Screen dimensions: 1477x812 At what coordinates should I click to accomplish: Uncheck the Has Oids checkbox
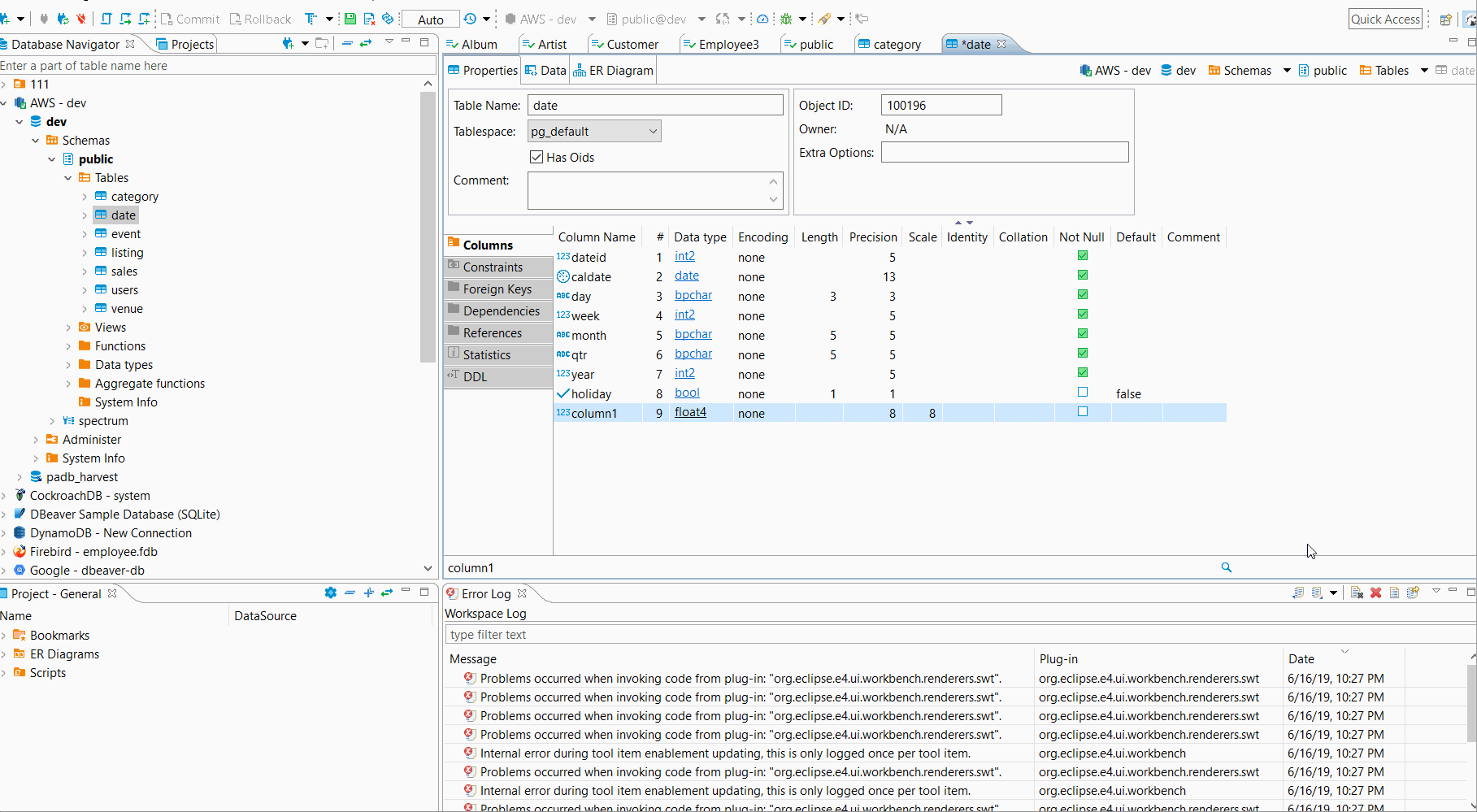point(536,157)
